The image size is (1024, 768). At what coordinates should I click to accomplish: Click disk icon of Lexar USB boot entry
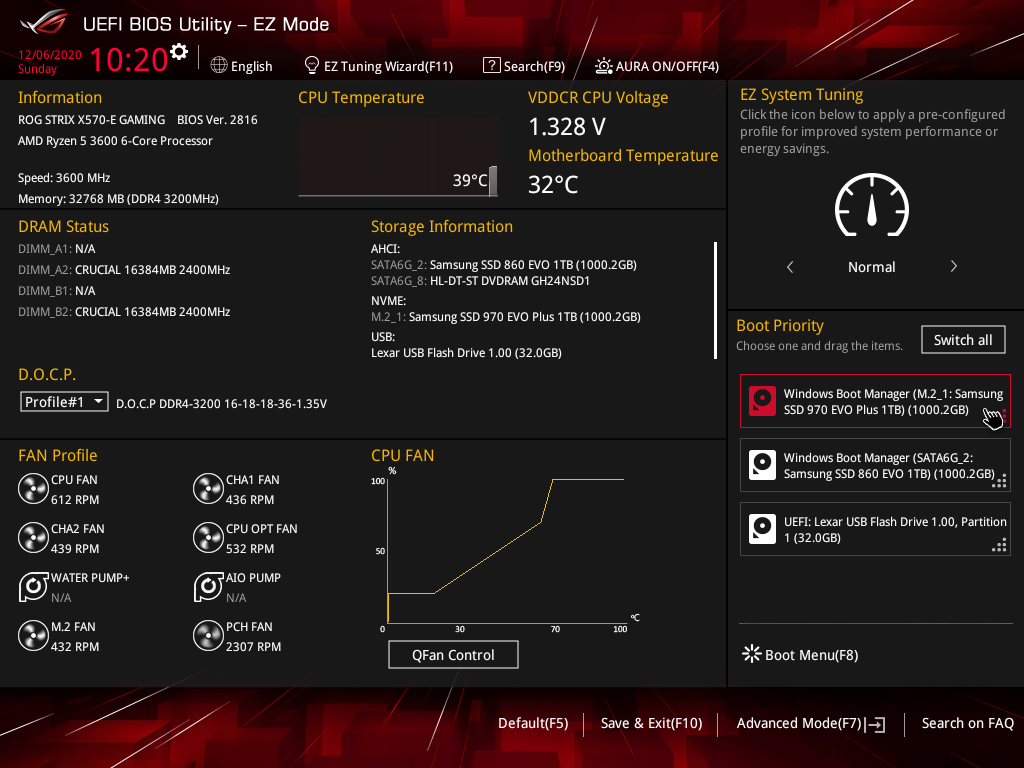(x=762, y=529)
